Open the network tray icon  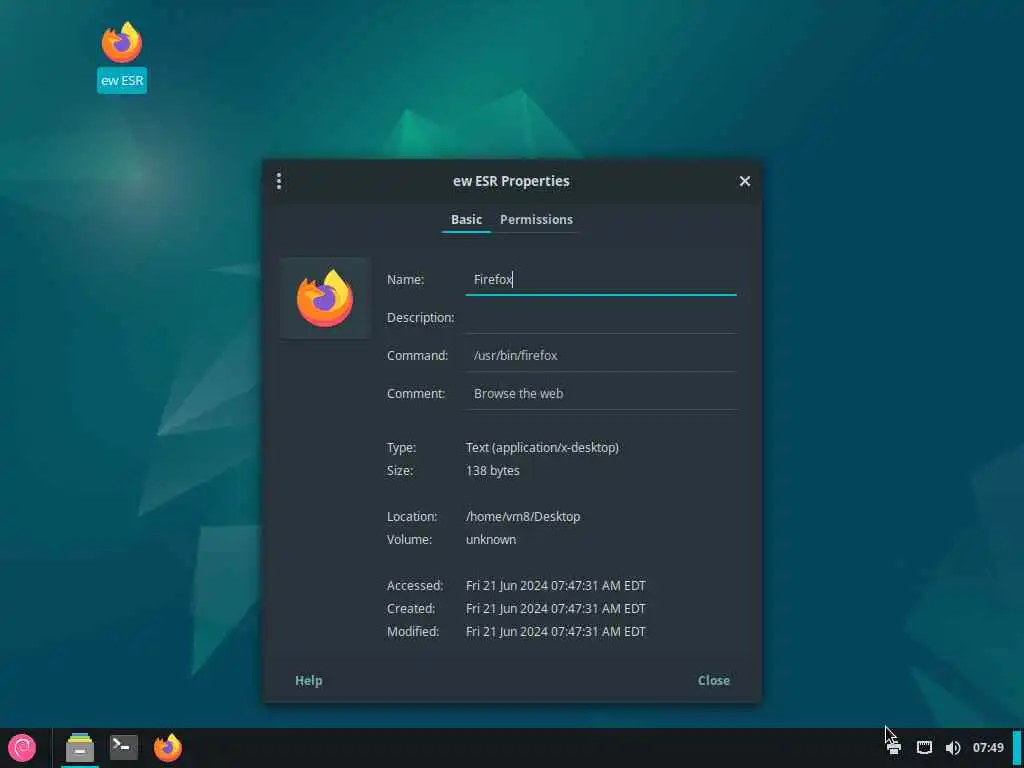click(x=924, y=748)
